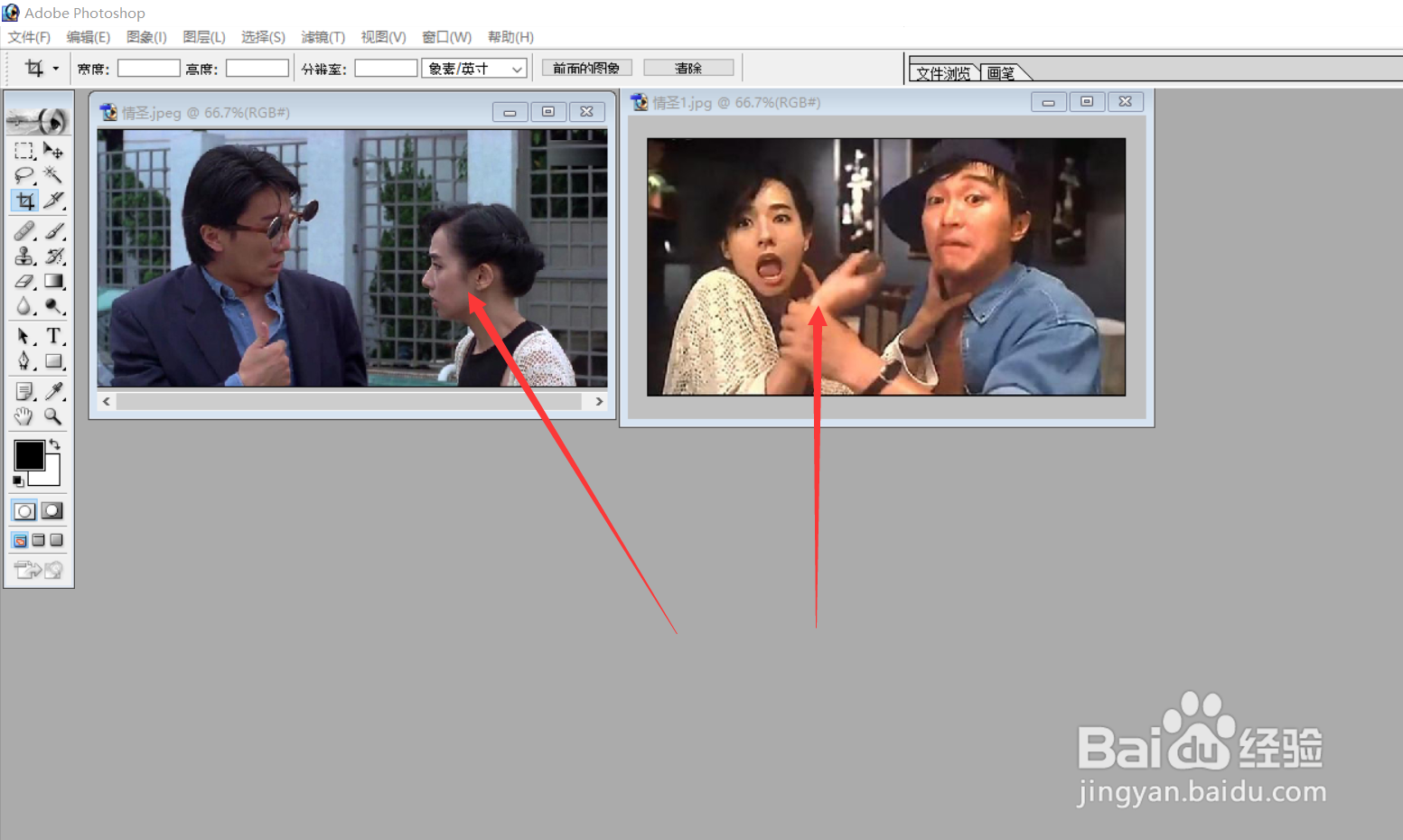Select the Move tool
This screenshot has height=840, width=1403.
coord(53,150)
